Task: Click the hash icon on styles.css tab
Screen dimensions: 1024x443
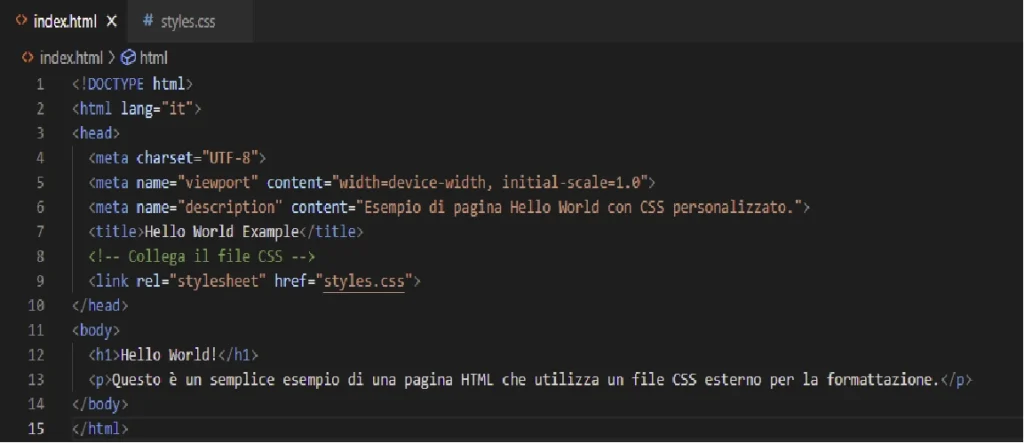Action: (148, 22)
